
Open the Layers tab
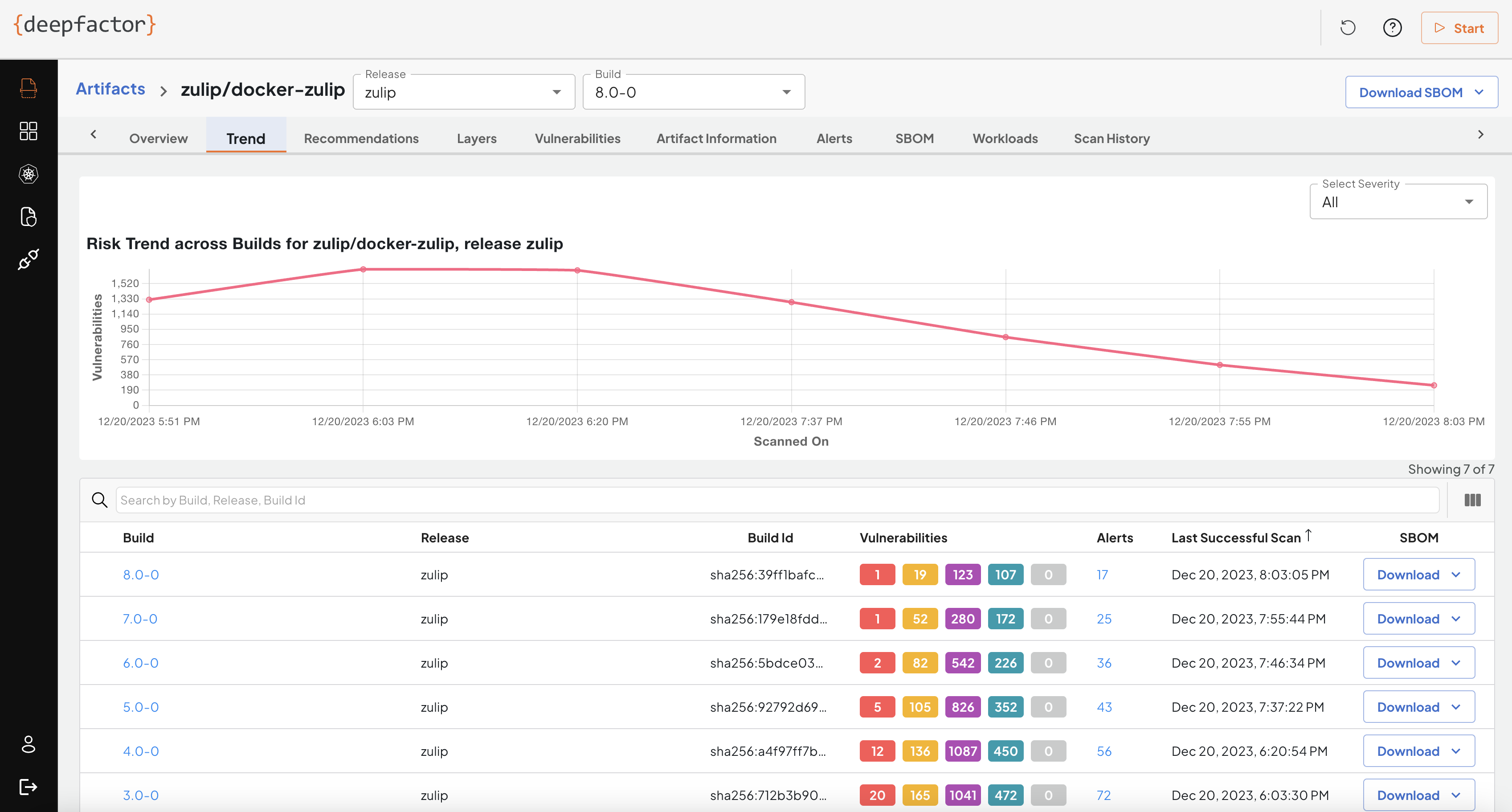(x=477, y=139)
